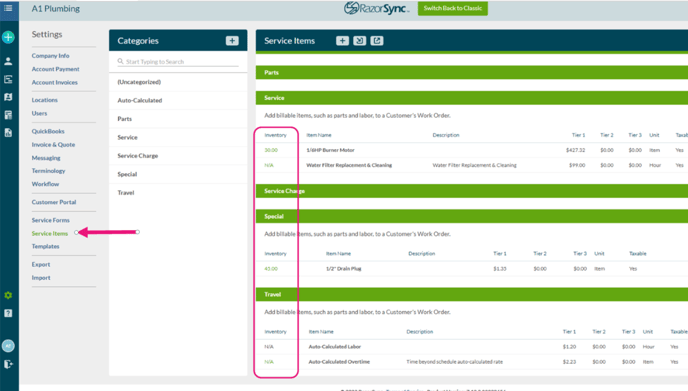Click the logout icon in the sidebar
688x391 pixels.
8,364
